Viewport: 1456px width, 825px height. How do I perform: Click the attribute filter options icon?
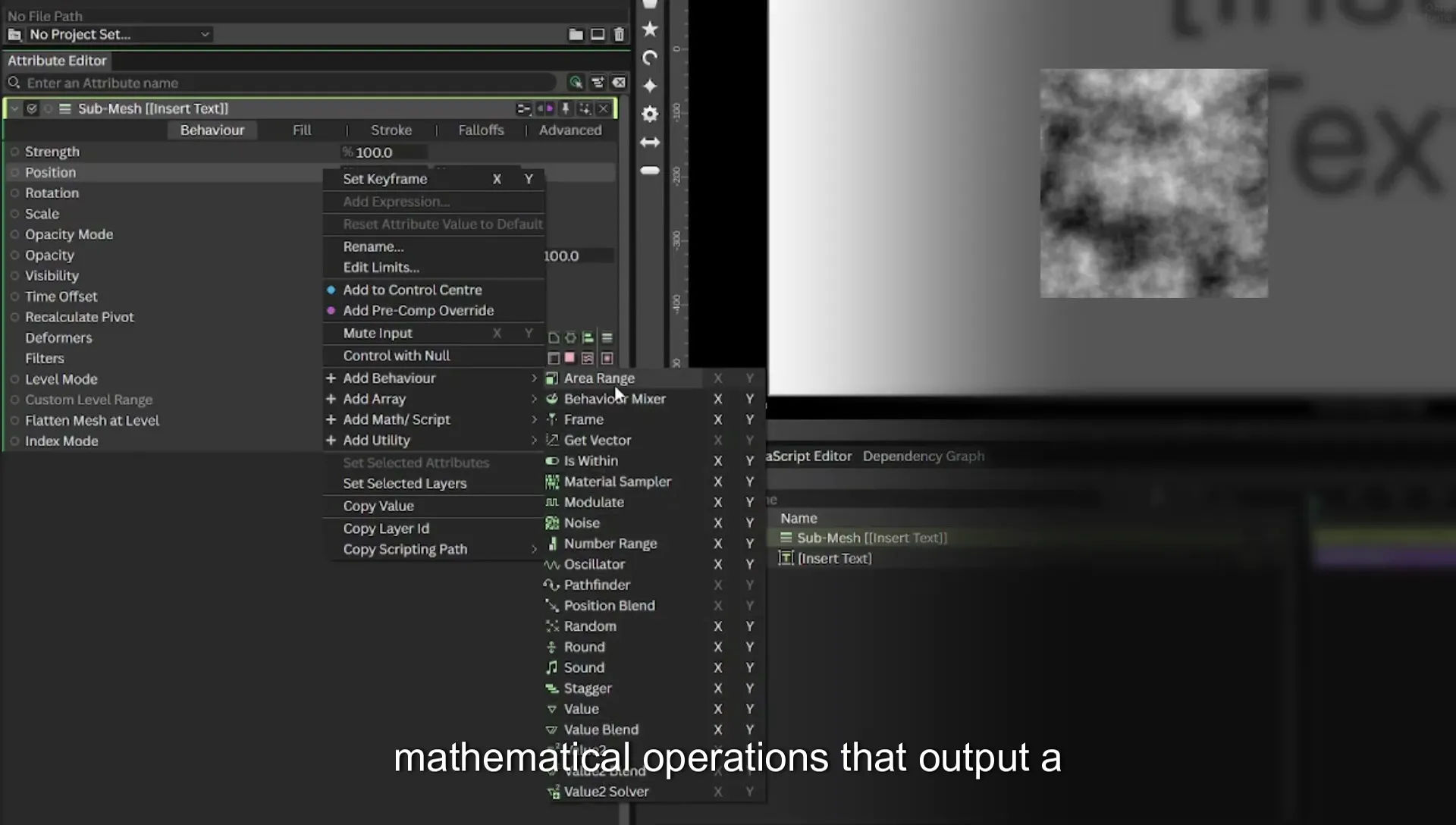click(x=598, y=83)
